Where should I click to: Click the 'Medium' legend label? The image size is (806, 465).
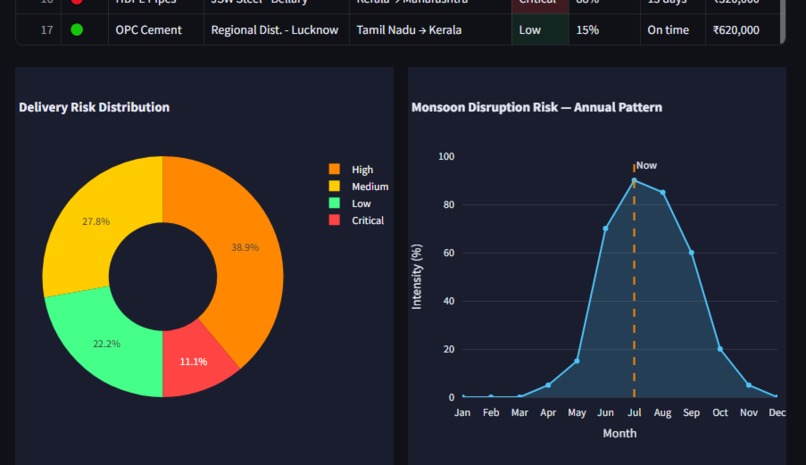click(370, 187)
